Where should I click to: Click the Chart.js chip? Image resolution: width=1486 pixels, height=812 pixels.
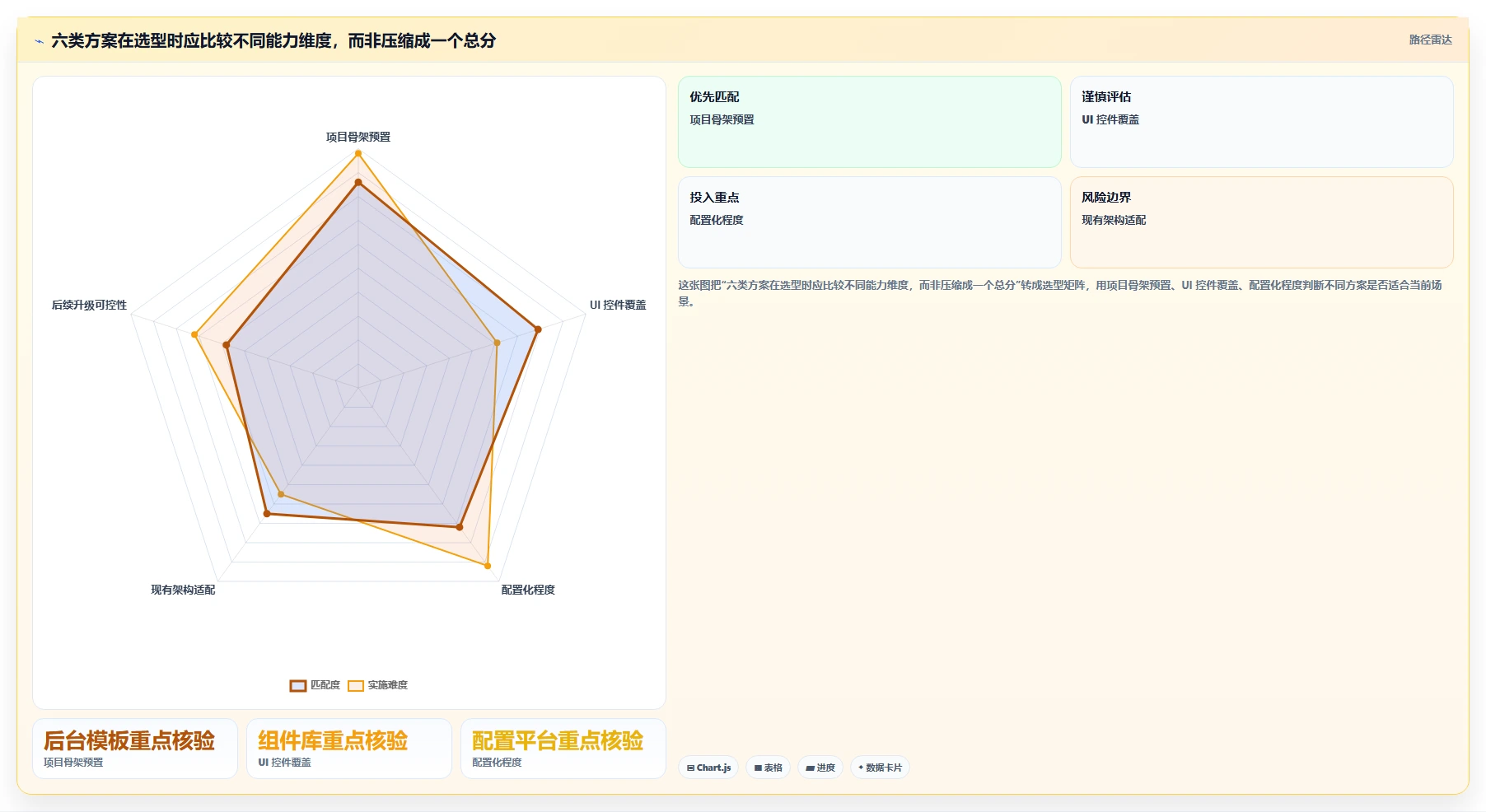[x=708, y=768]
